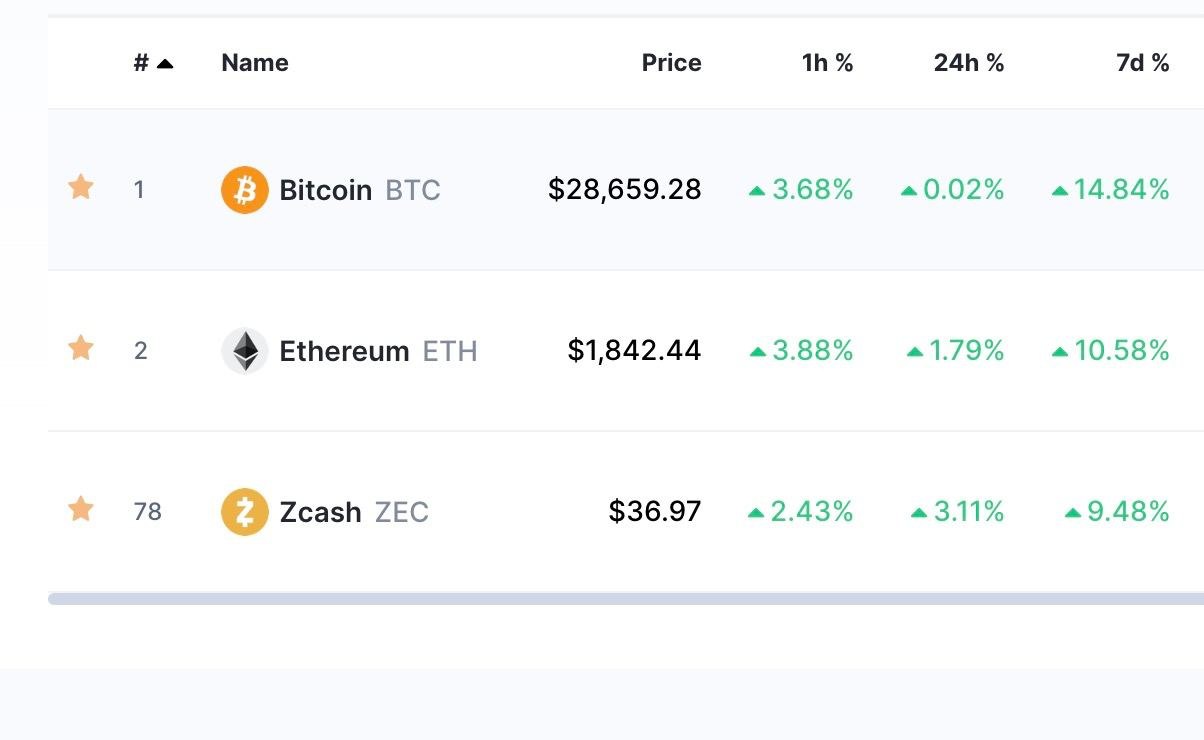The image size is (1204, 740).
Task: Sort table by Price column header
Action: click(672, 63)
